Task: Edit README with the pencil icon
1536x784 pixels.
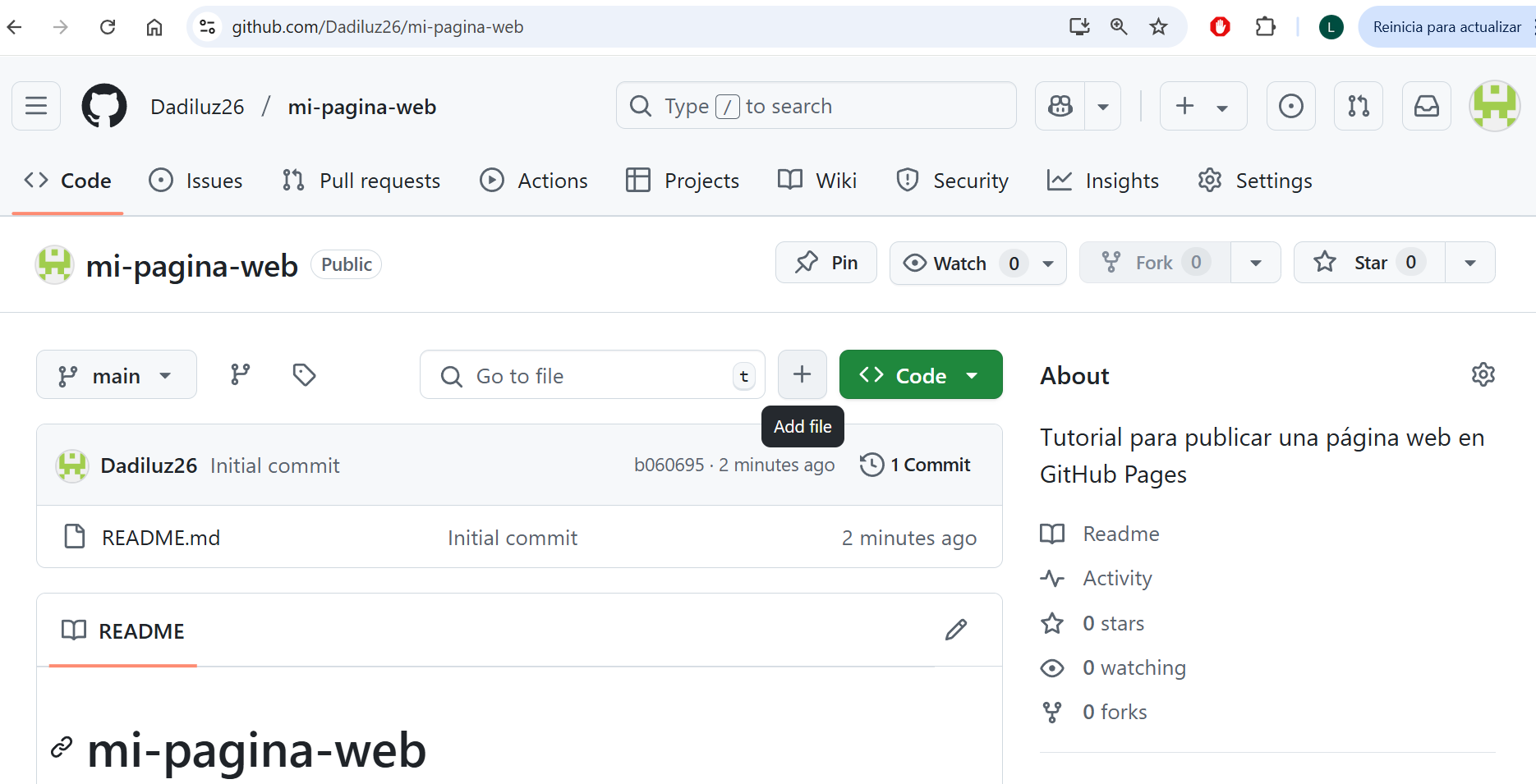Action: coord(956,630)
